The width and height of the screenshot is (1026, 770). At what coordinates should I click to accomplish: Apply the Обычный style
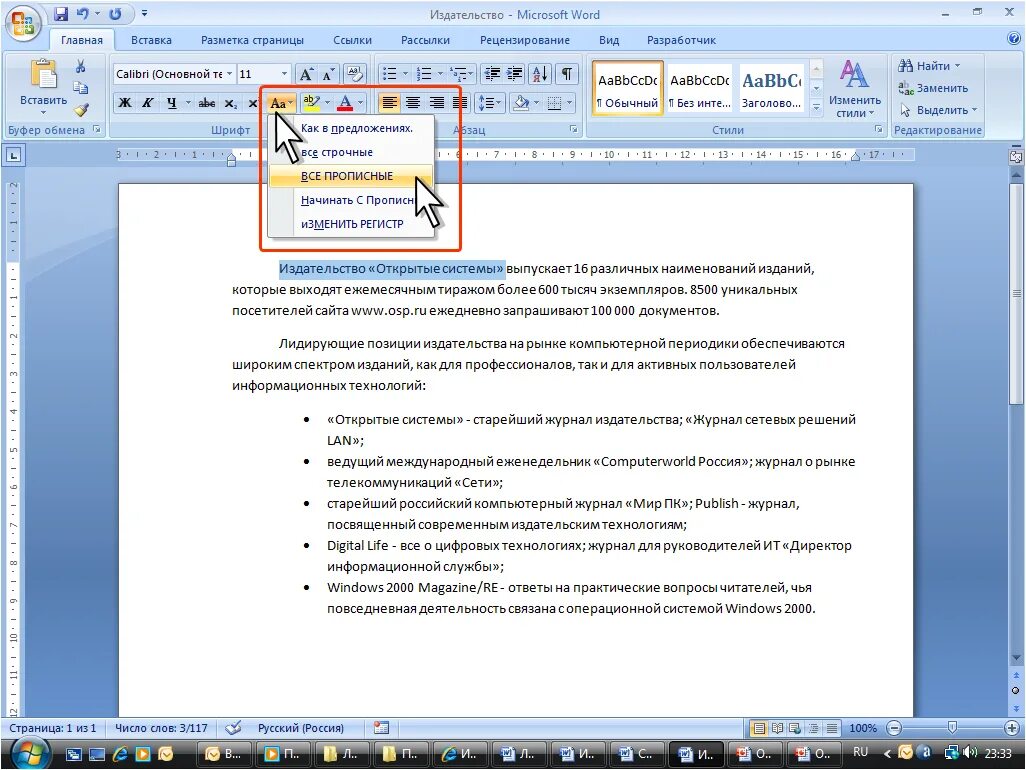click(x=628, y=90)
